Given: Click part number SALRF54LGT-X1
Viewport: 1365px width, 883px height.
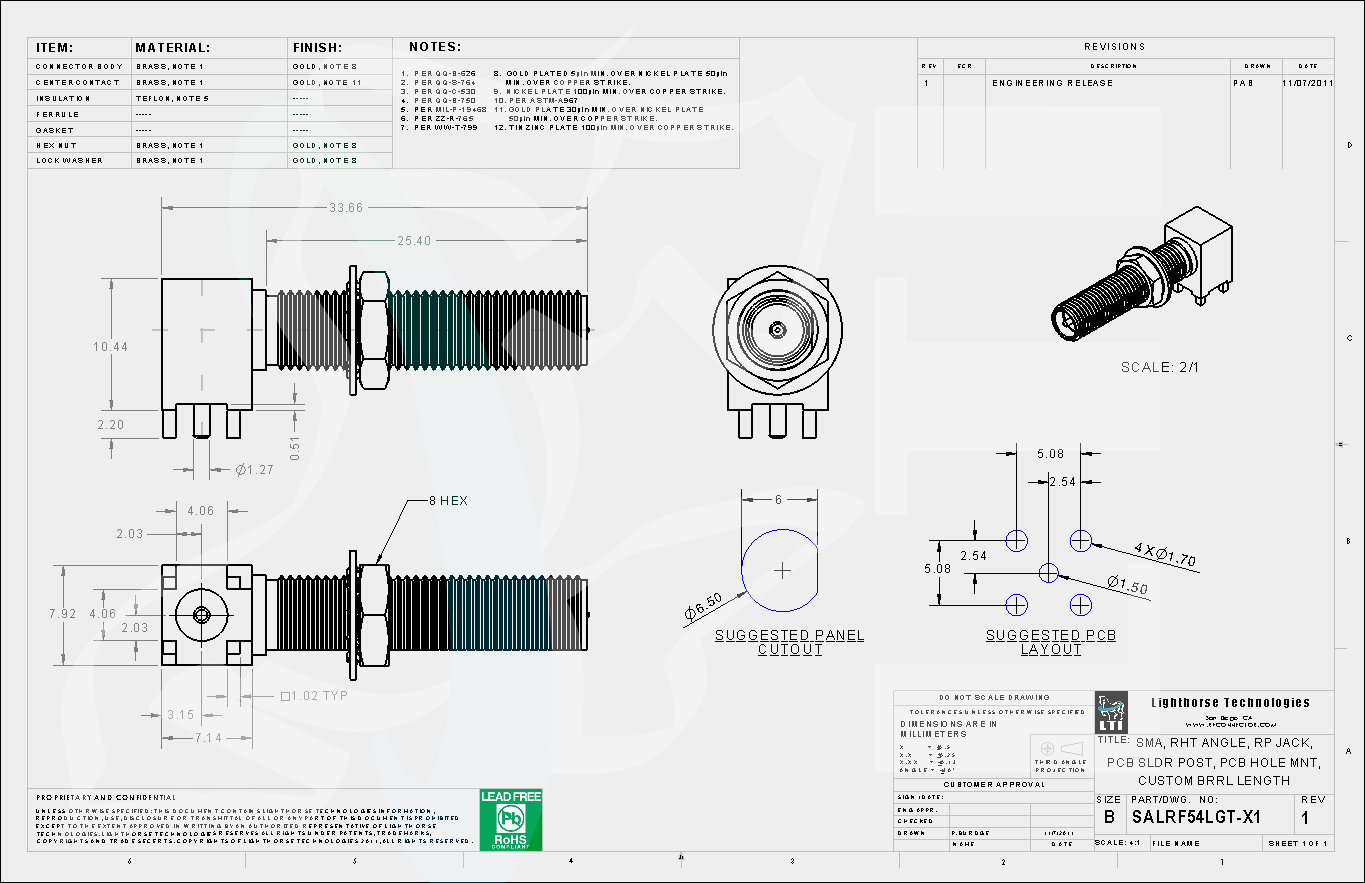Looking at the screenshot, I should [x=1195, y=817].
